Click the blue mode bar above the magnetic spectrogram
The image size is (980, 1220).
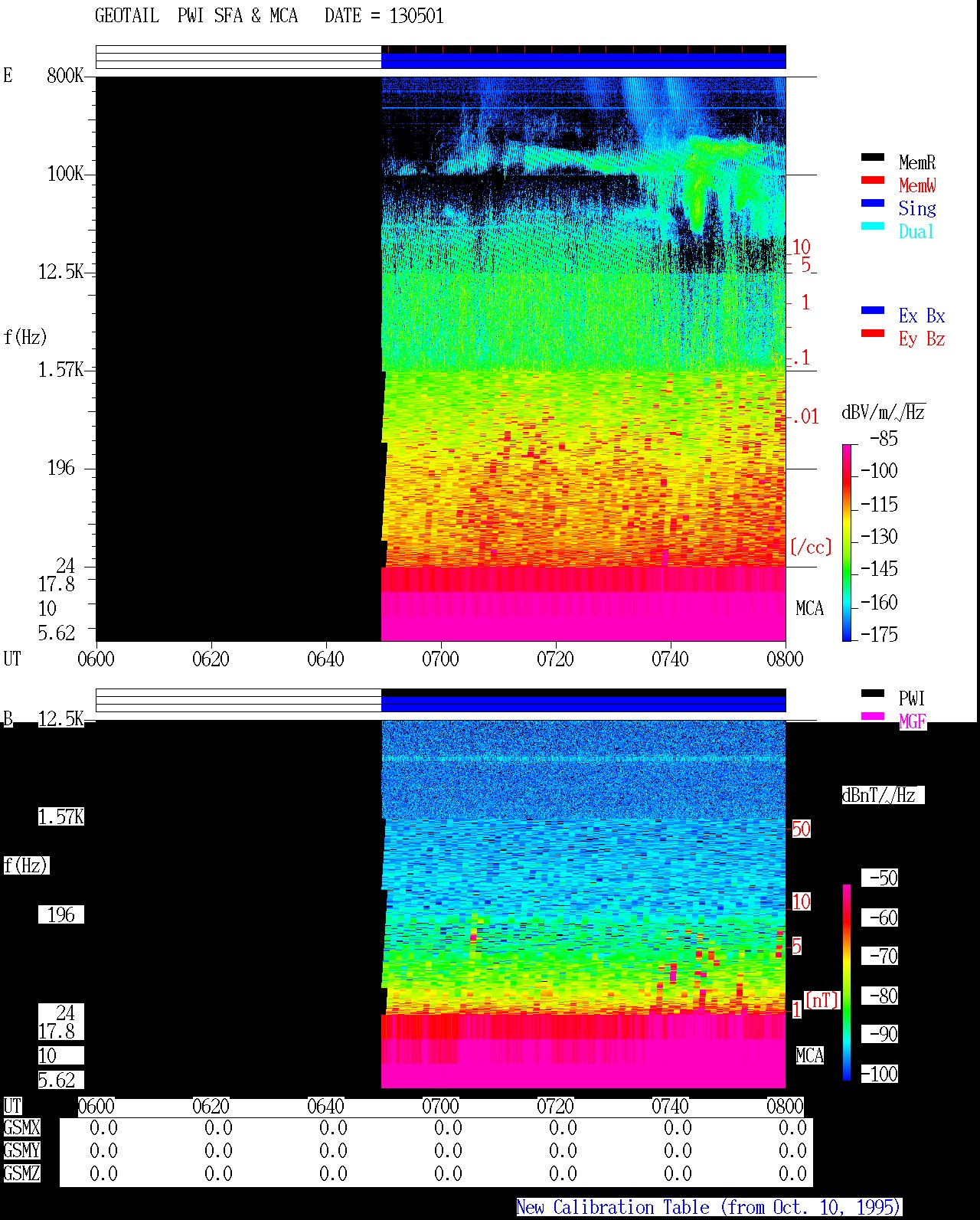point(583,704)
